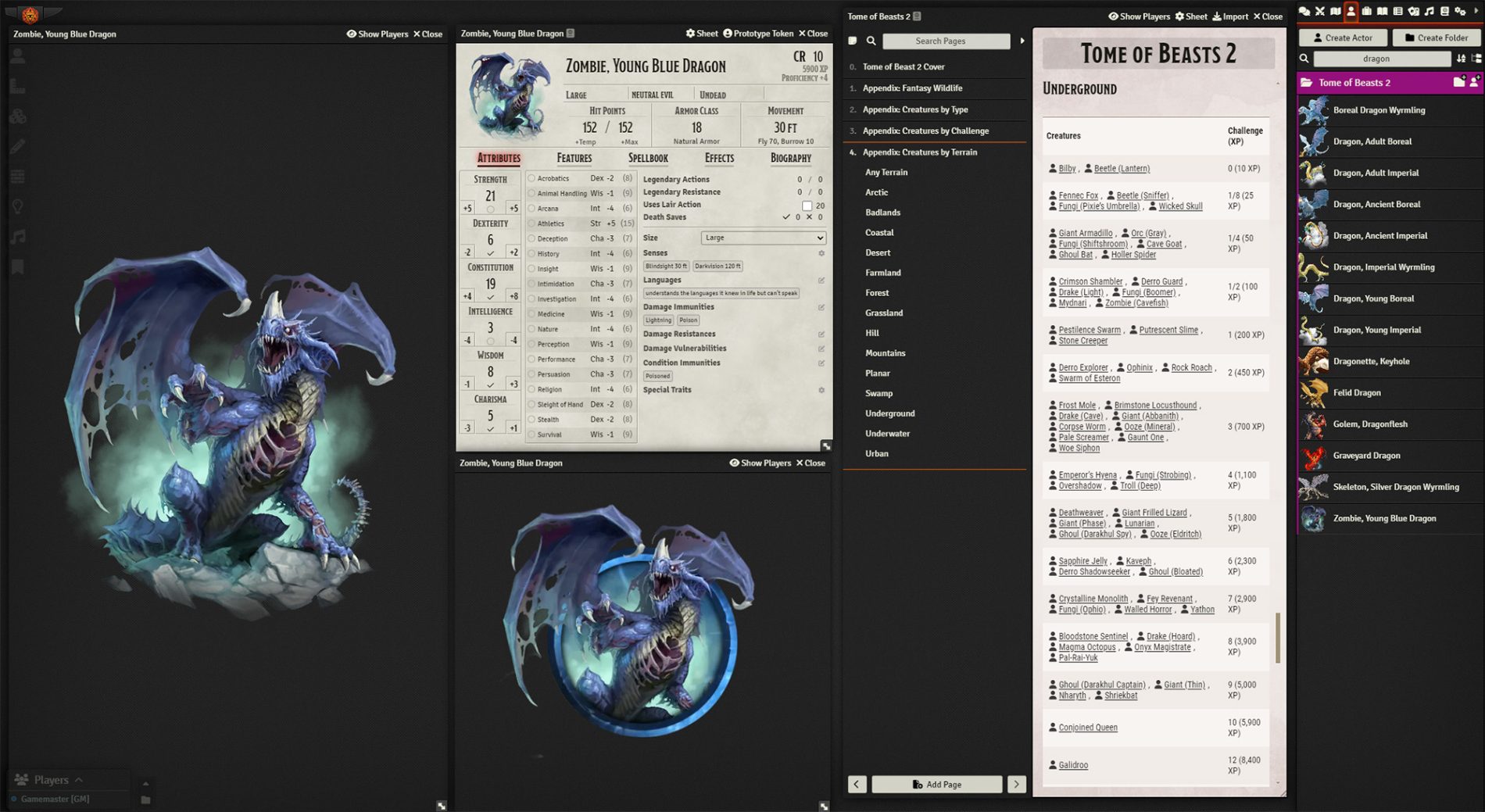Go to previous journal page arrow

[857, 784]
